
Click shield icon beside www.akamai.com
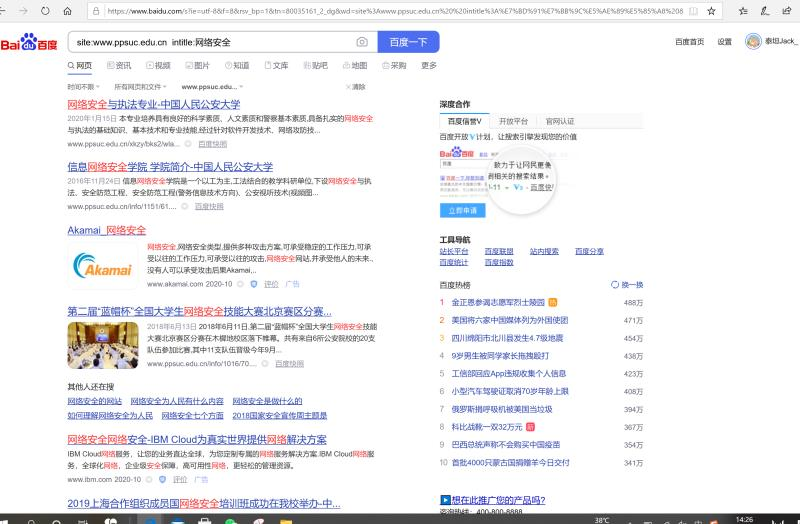click(x=254, y=284)
